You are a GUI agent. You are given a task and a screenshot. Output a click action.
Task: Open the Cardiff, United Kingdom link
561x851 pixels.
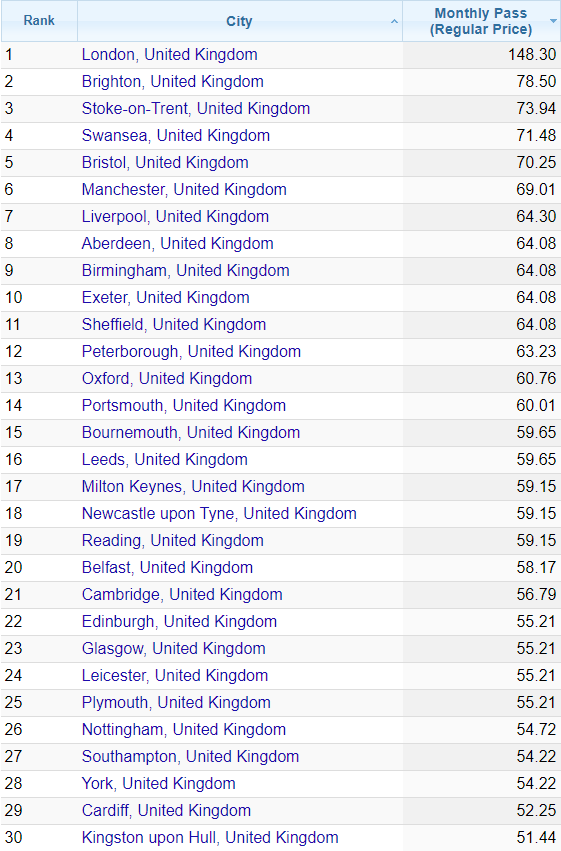(167, 811)
